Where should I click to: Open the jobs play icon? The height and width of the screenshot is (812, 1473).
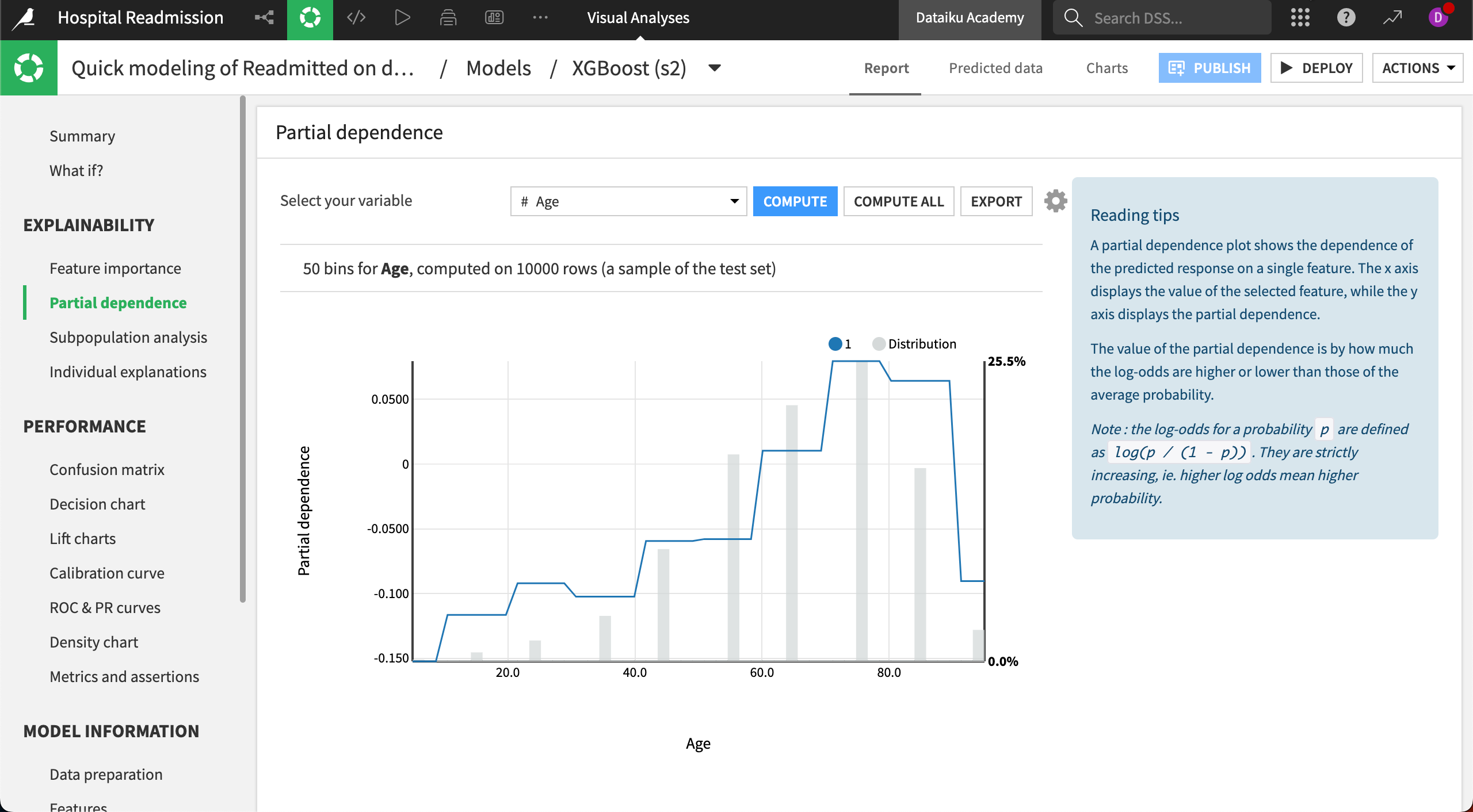coord(402,17)
